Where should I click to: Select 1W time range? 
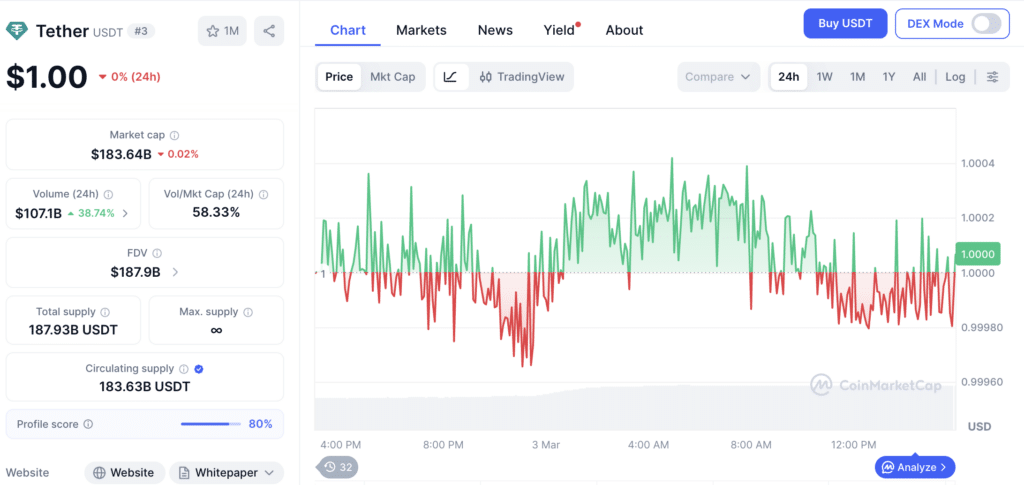(825, 77)
